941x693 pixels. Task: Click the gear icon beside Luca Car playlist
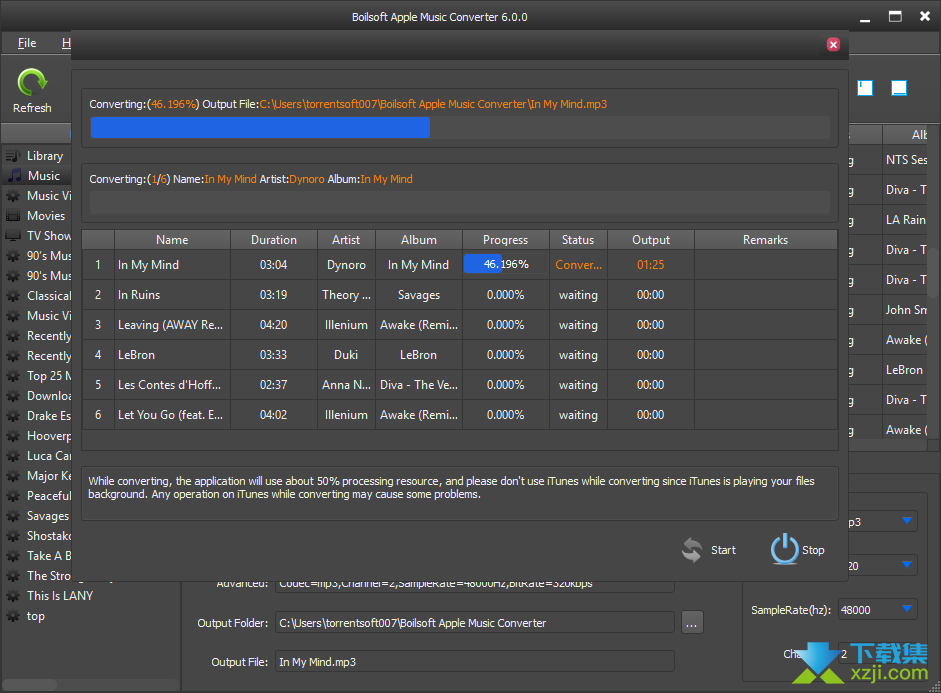pyautogui.click(x=13, y=456)
